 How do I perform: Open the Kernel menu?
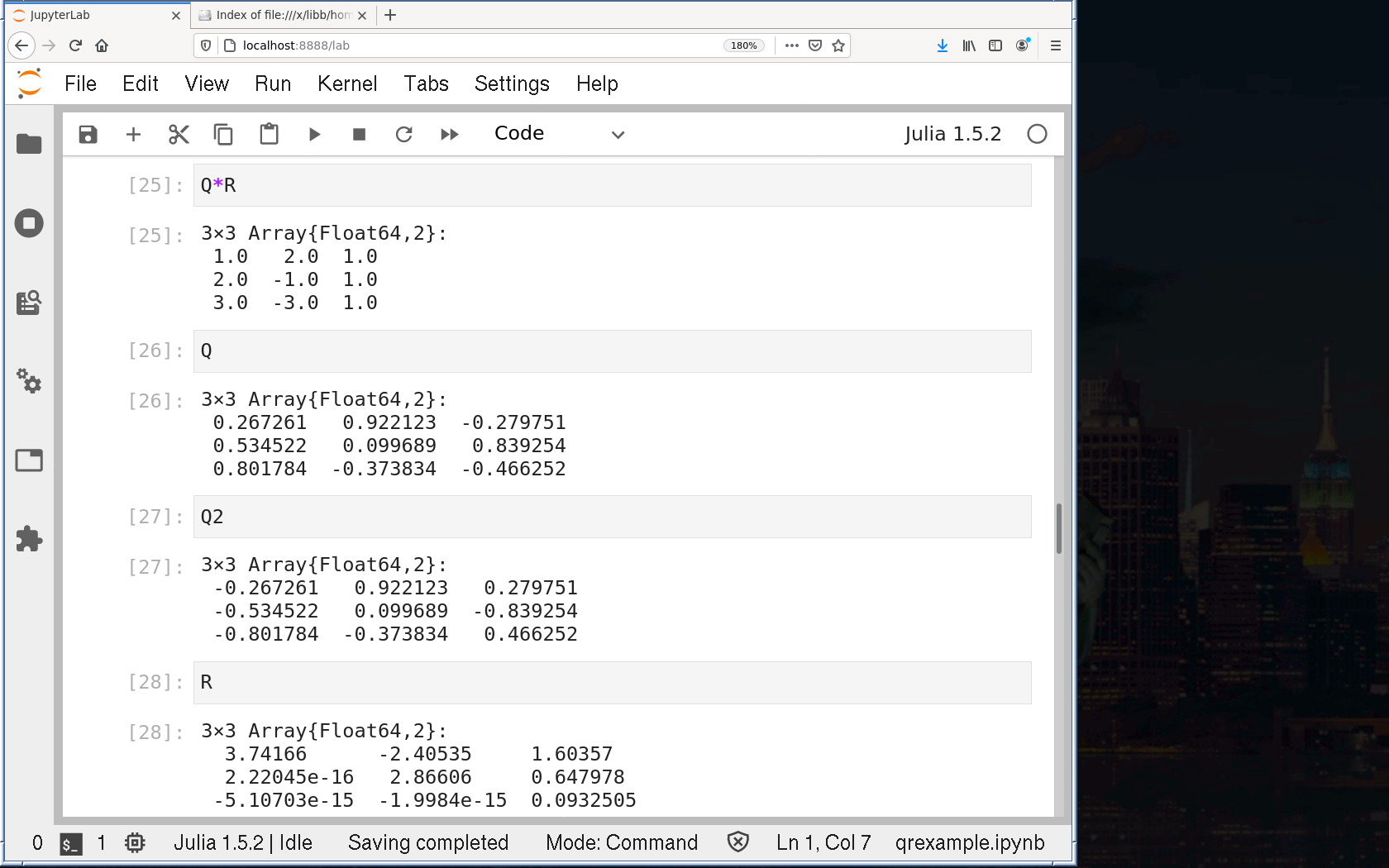(x=346, y=83)
